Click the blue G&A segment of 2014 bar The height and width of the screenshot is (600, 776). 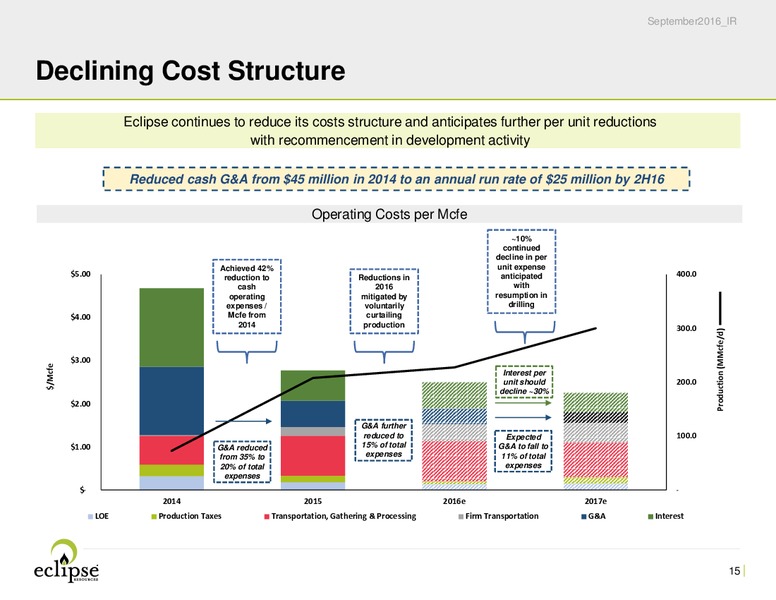click(x=172, y=401)
